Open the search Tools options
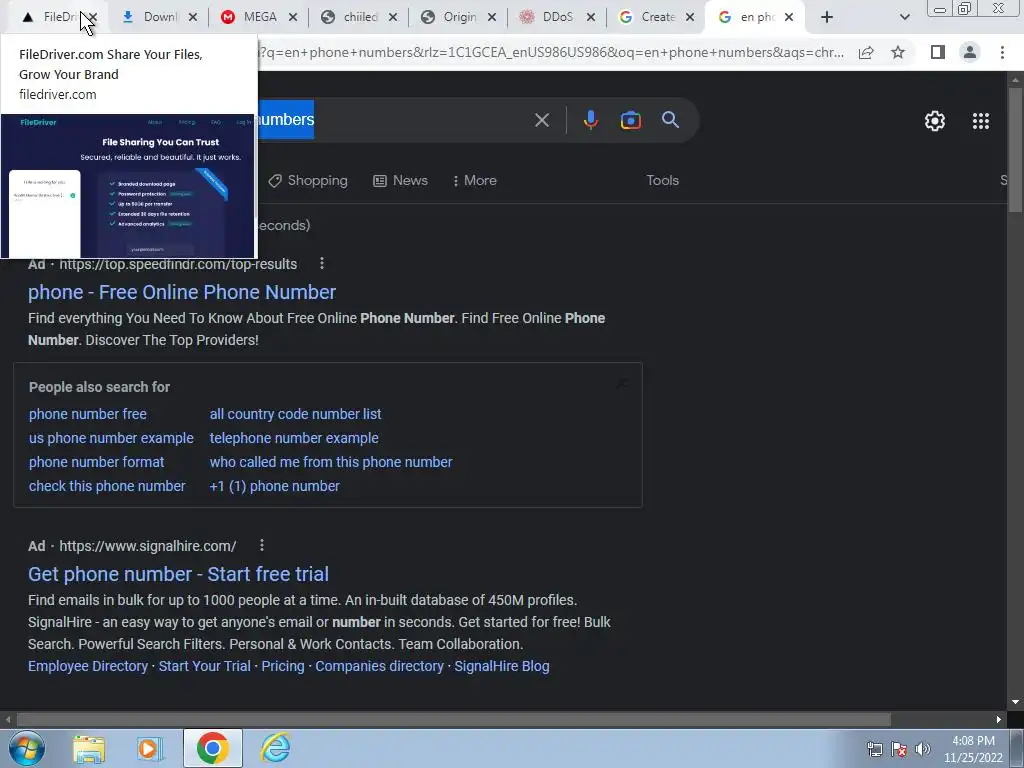Viewport: 1024px width, 768px height. pos(662,181)
